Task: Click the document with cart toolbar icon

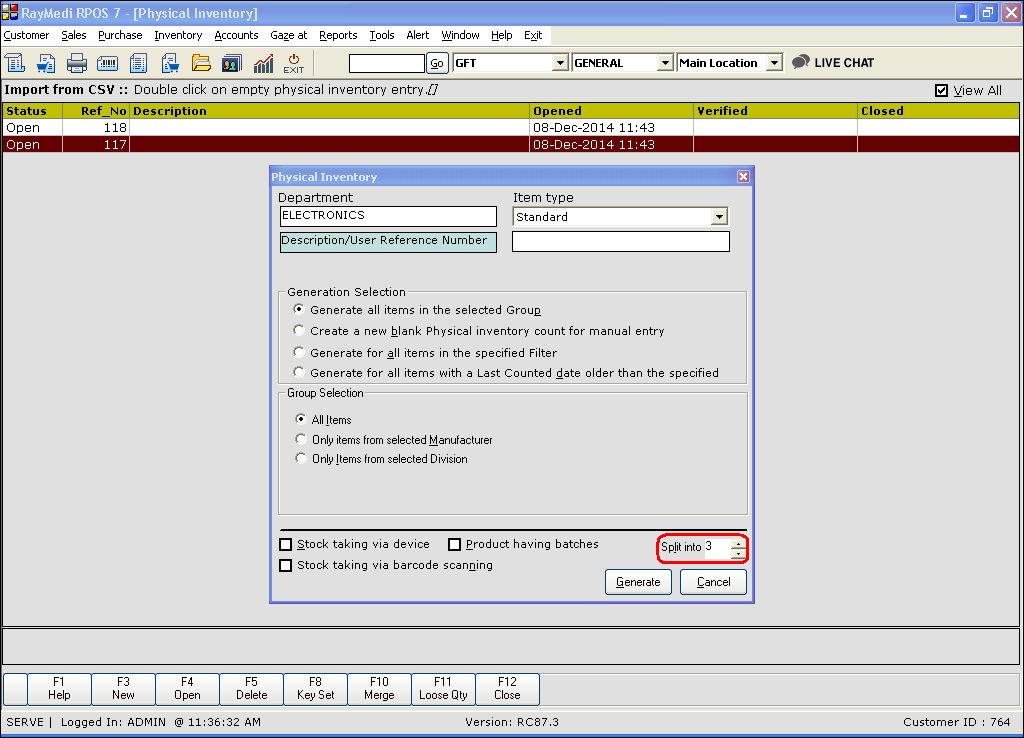Action: pyautogui.click(x=170, y=63)
